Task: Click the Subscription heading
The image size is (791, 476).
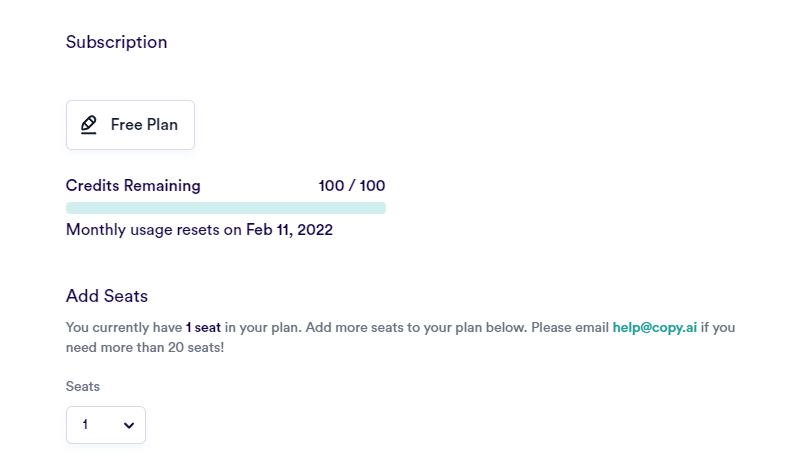Action: (117, 42)
